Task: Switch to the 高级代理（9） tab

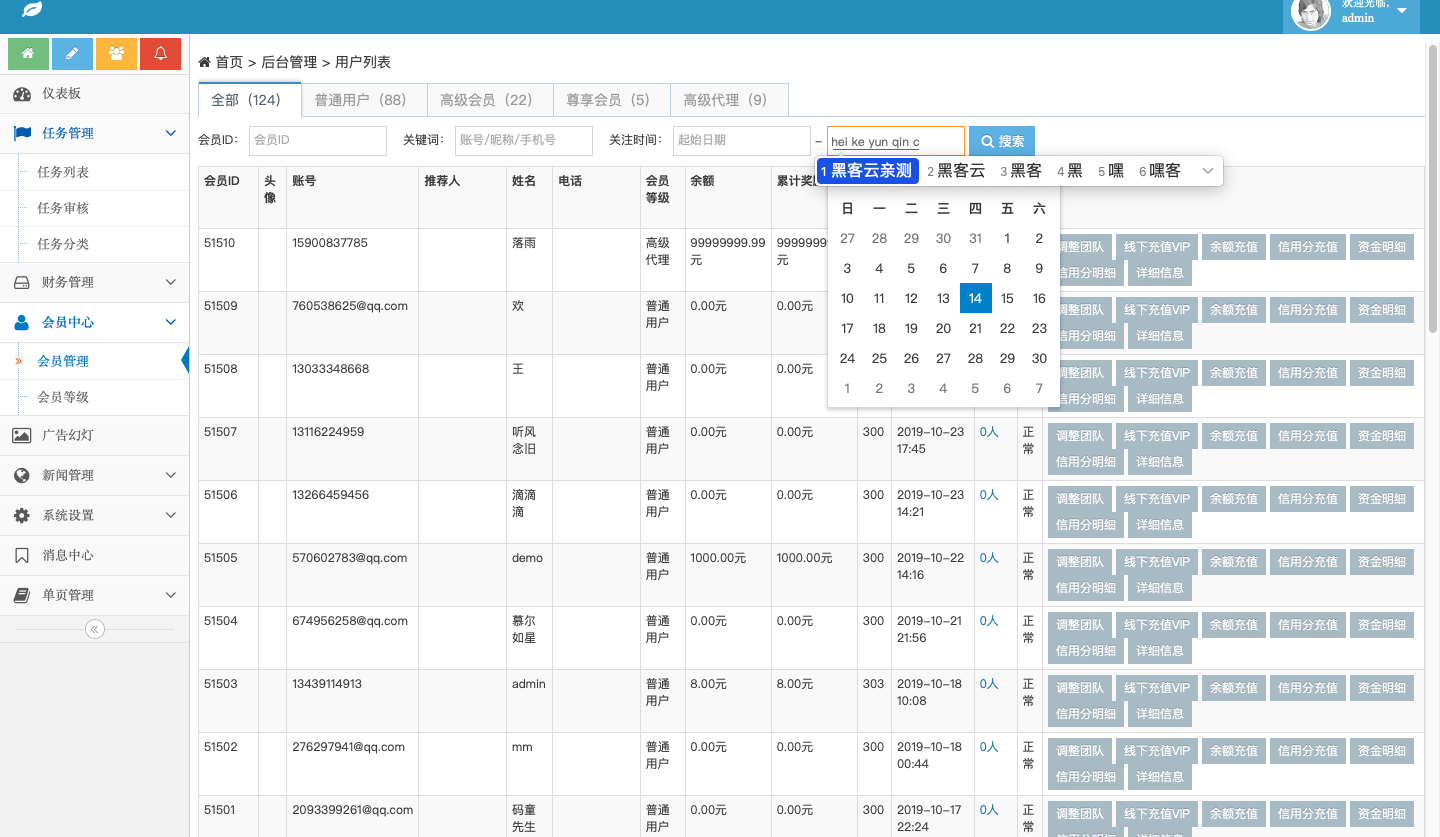Action: click(x=725, y=100)
